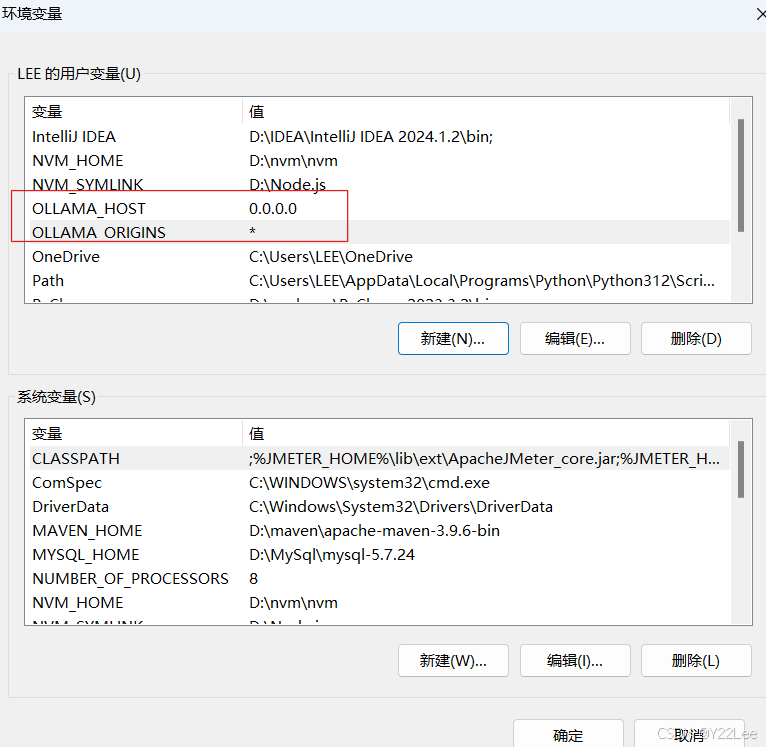The width and height of the screenshot is (766, 747).
Task: Select the CLASSPATH system variable
Action: (76, 459)
